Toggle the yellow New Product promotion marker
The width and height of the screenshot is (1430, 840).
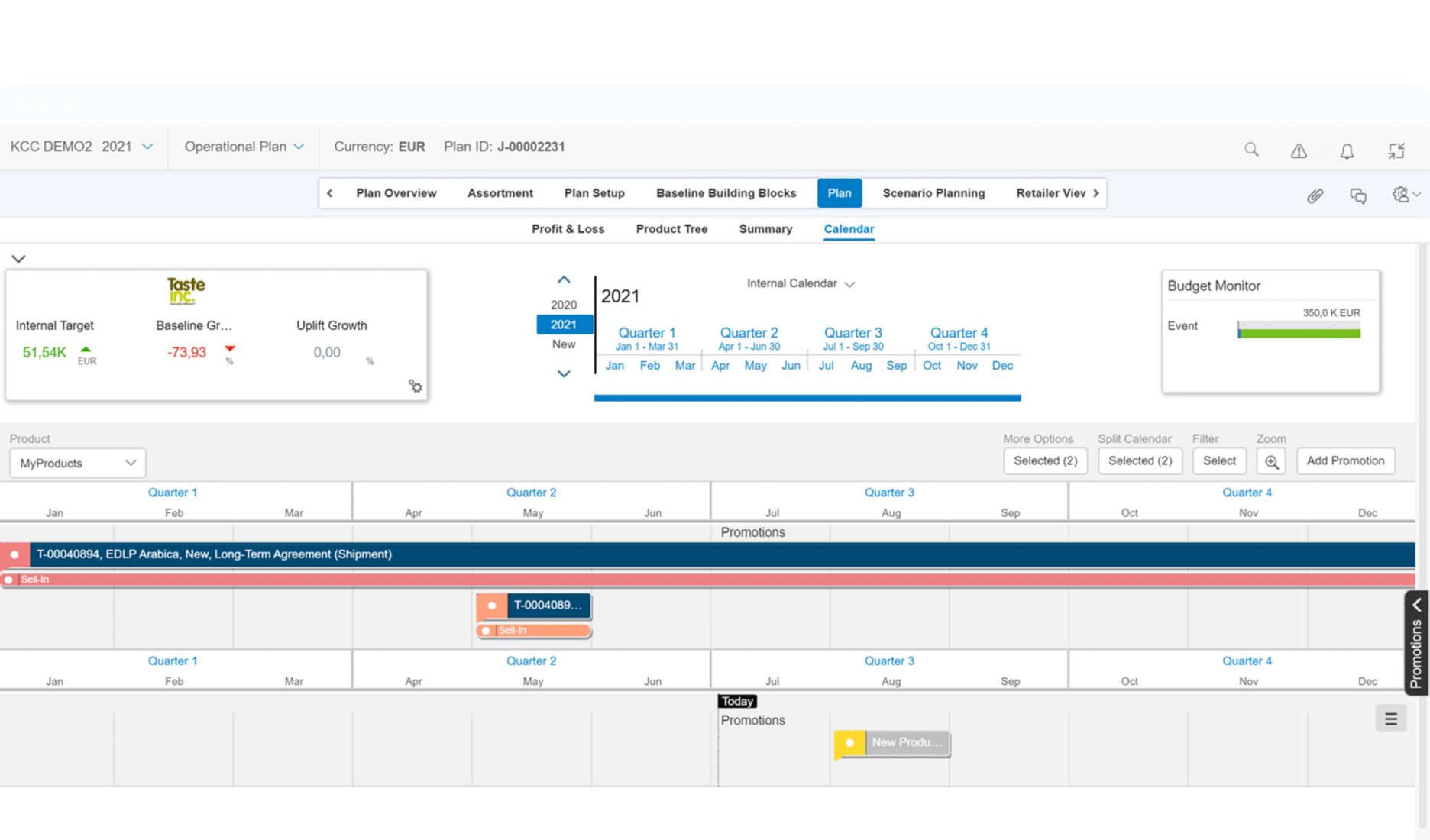(849, 742)
